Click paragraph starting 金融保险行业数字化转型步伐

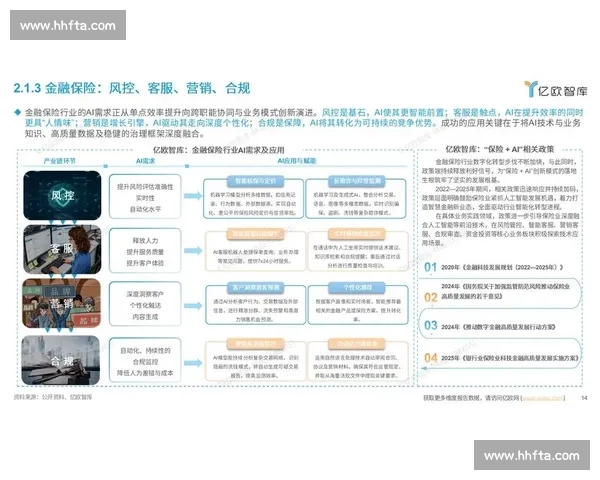499,171
